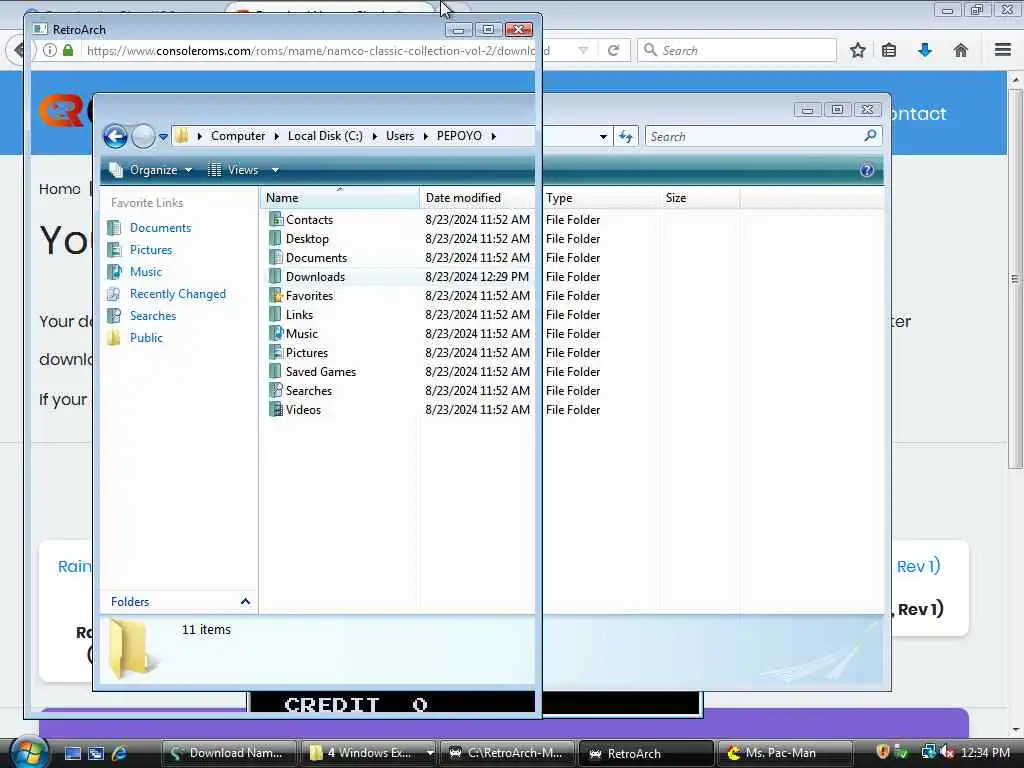This screenshot has width=1024, height=768.
Task: Launch Internet Explorer quick launch icon
Action: (x=119, y=754)
